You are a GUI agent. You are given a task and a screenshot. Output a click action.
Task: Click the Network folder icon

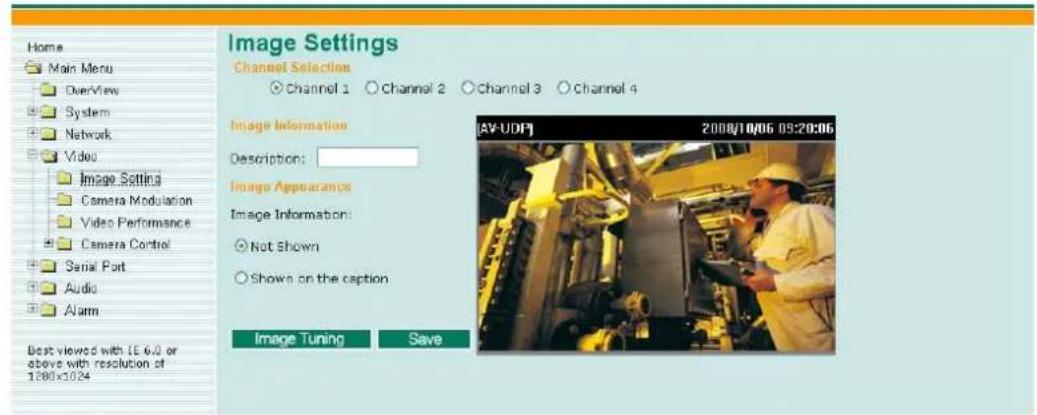(x=46, y=135)
